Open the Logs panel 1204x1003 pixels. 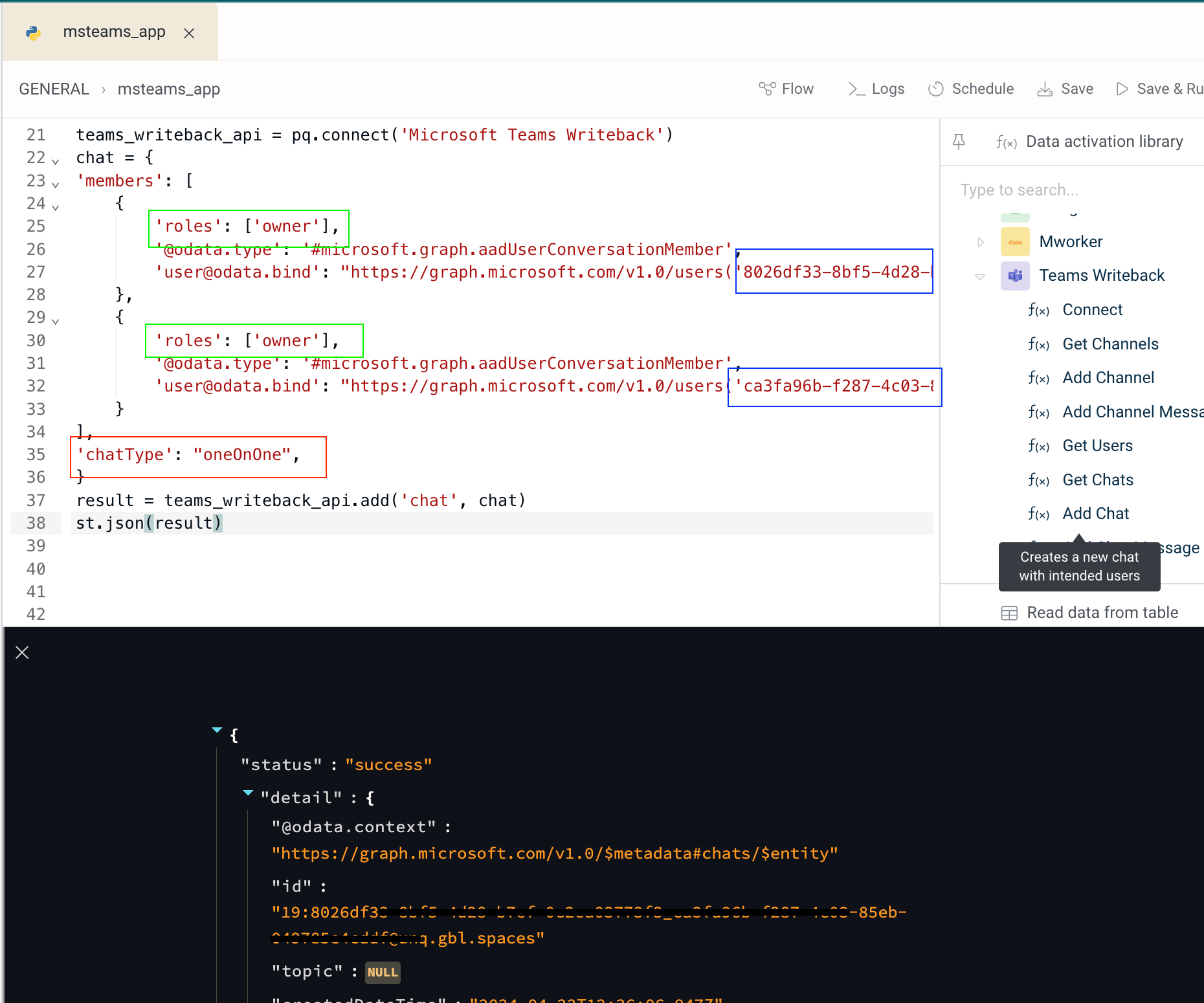876,89
